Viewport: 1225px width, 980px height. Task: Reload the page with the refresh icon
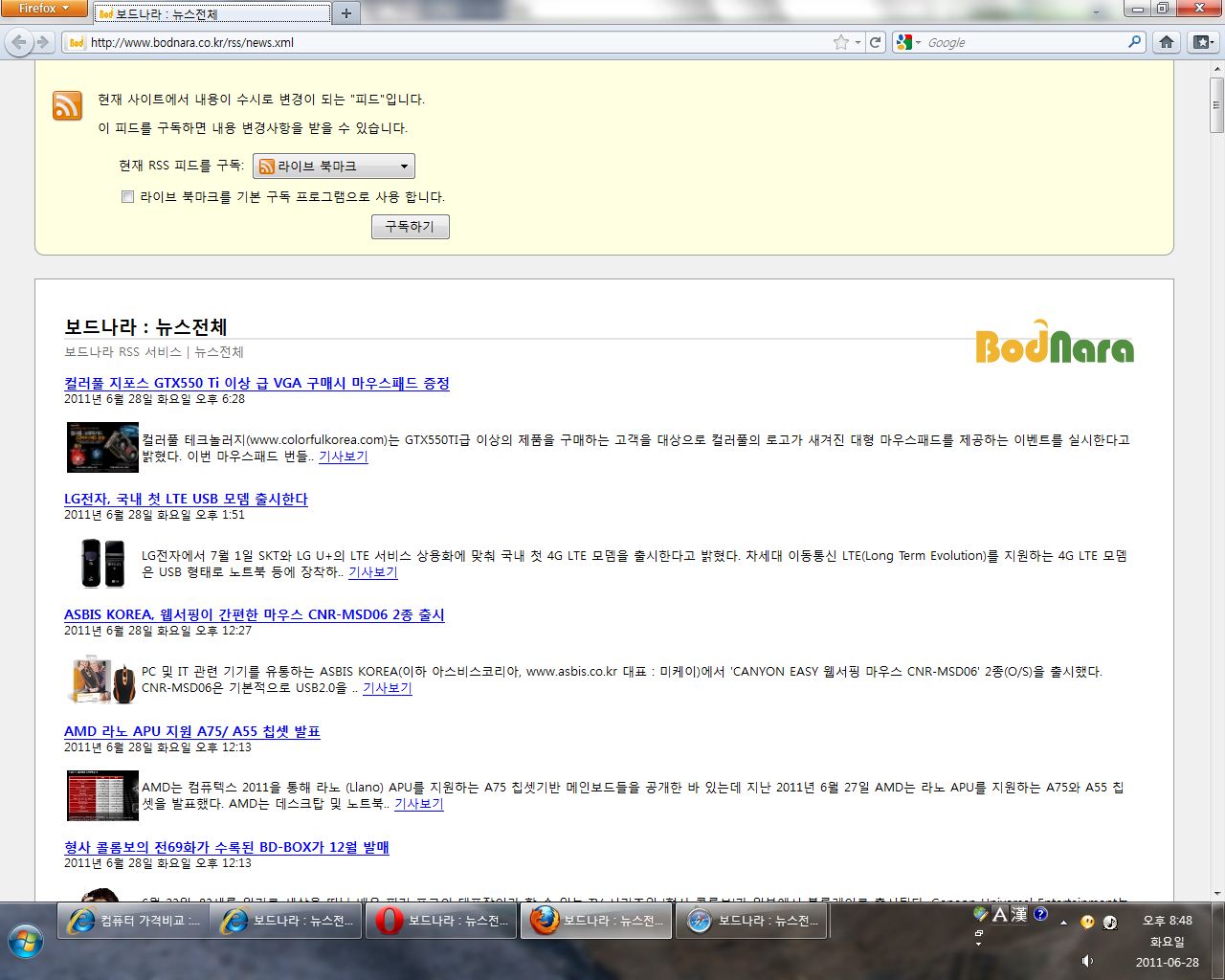tap(875, 42)
